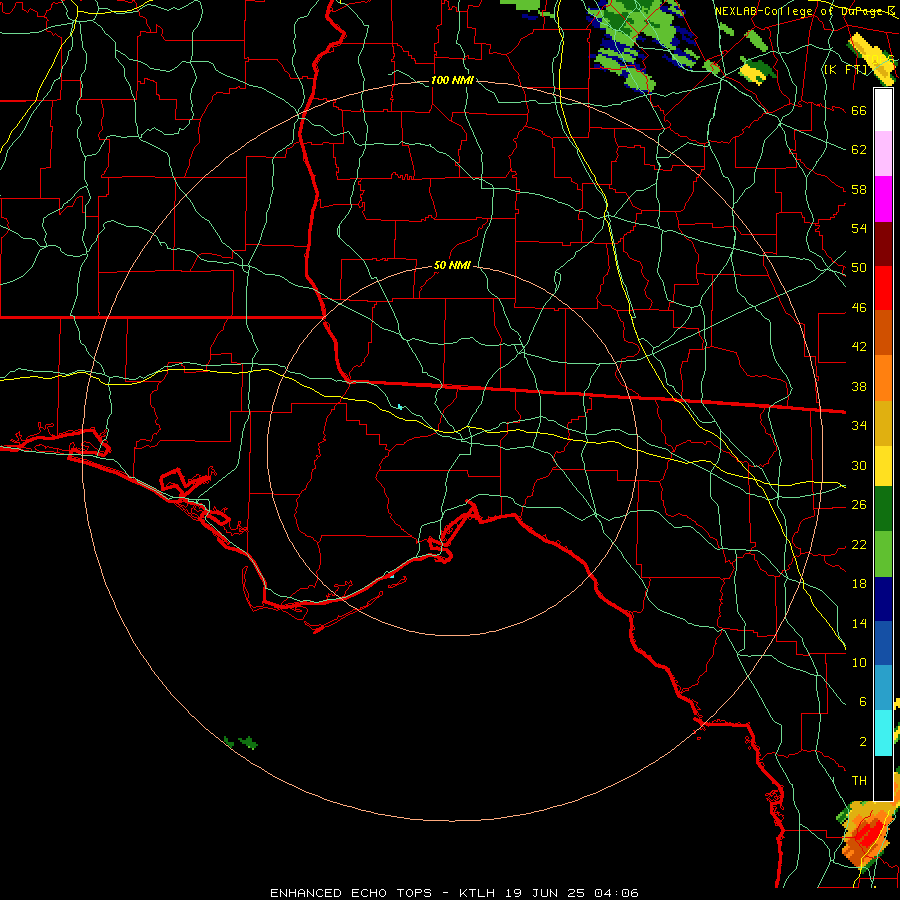Click the red-orange storm cell echo

pos(866,835)
